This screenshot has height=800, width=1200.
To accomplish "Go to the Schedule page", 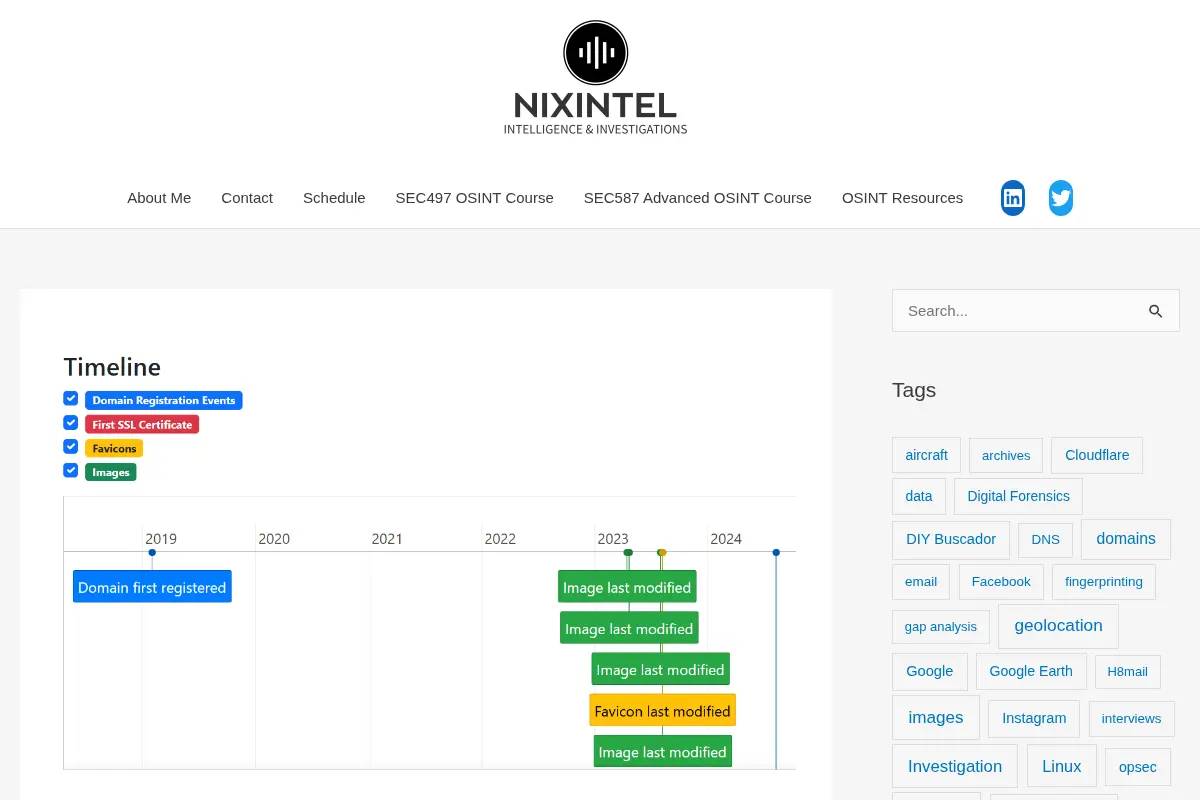I will click(334, 198).
